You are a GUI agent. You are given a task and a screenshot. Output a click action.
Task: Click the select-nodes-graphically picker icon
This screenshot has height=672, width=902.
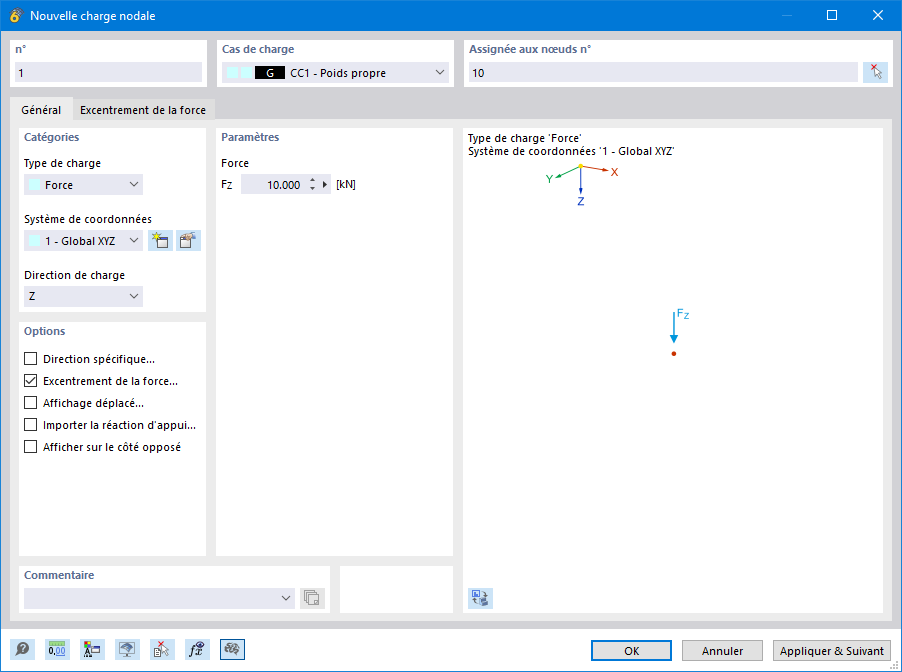coord(875,72)
